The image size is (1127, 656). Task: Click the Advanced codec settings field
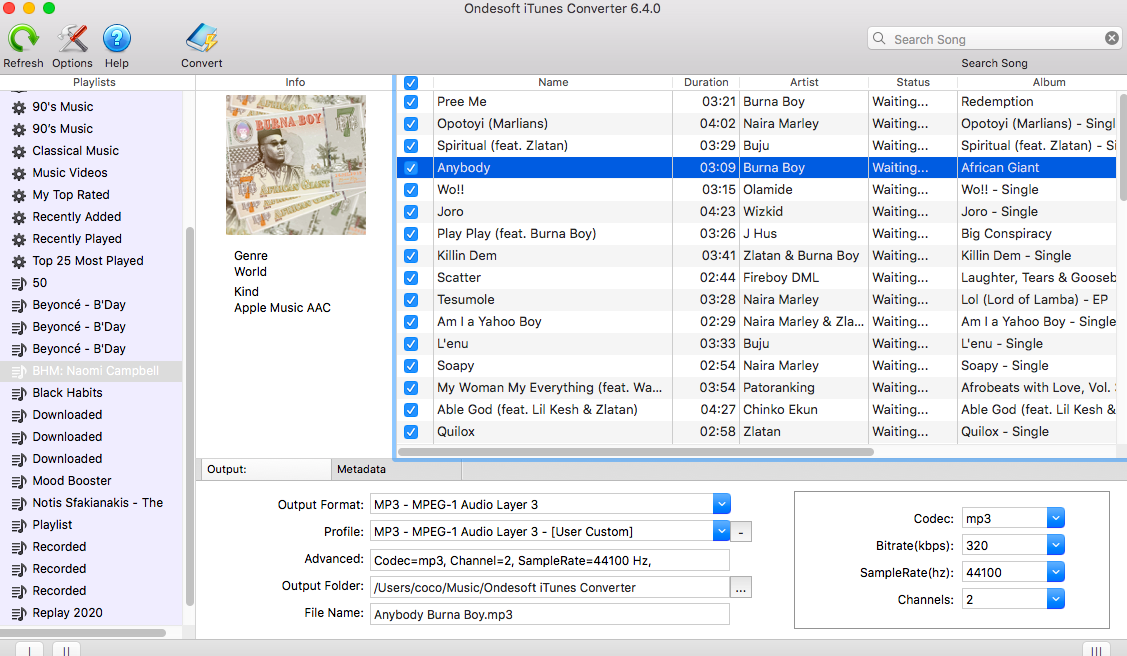tap(550, 560)
